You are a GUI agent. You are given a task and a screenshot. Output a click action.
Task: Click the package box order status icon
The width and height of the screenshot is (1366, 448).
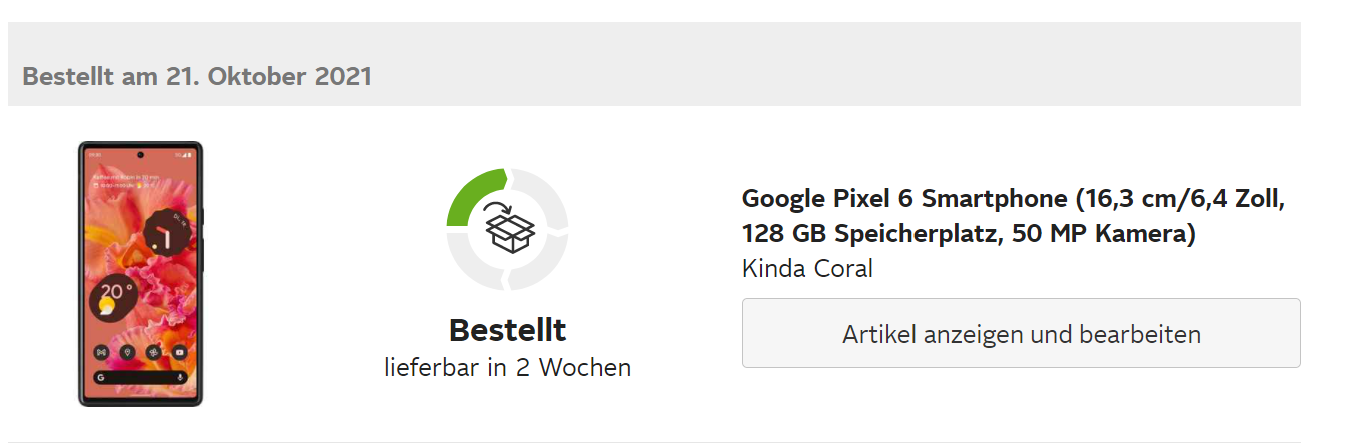509,229
